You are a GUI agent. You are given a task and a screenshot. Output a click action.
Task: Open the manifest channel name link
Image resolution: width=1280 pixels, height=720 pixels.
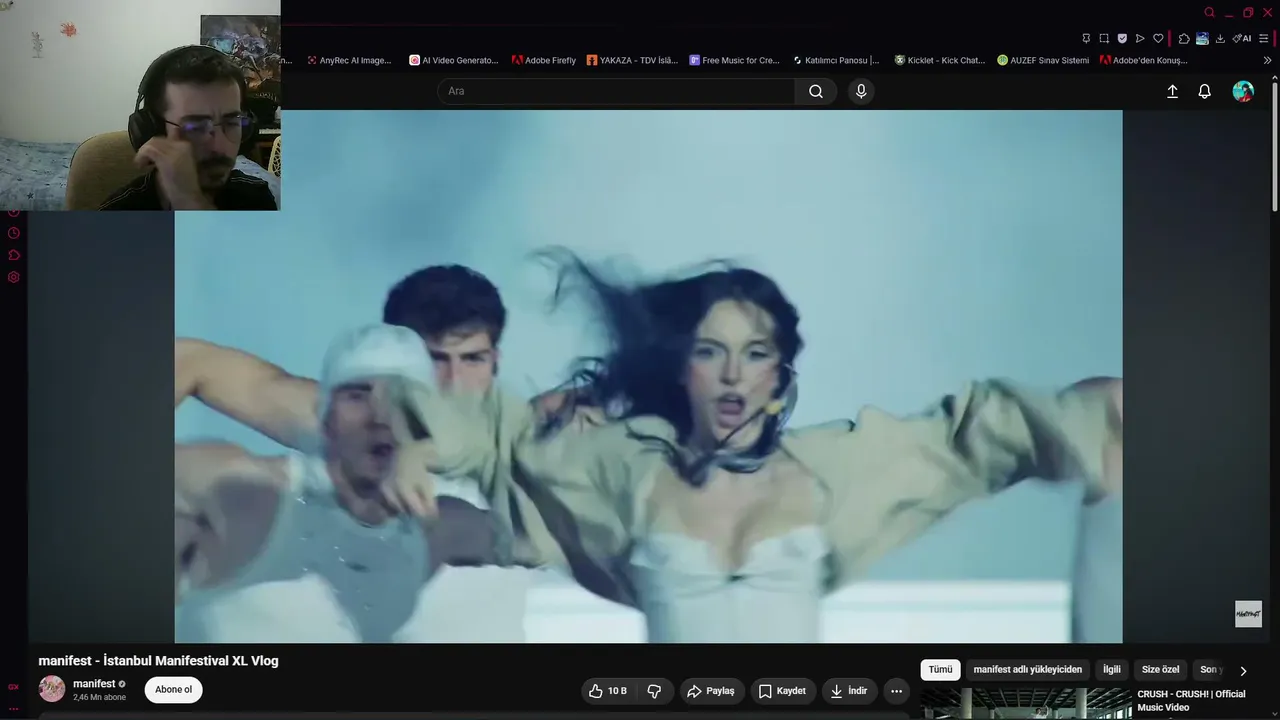(94, 684)
